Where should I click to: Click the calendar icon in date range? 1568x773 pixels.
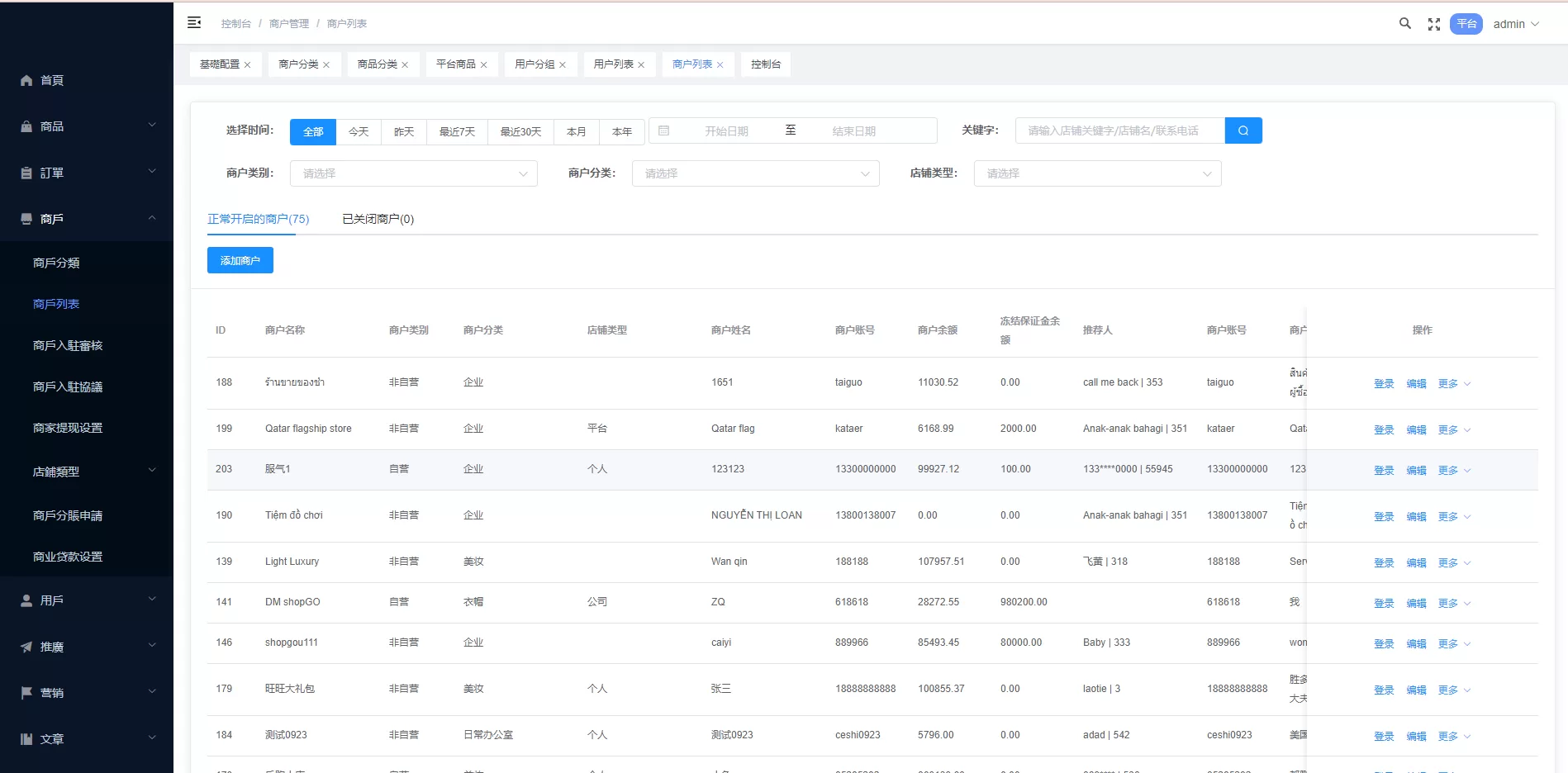click(x=663, y=130)
